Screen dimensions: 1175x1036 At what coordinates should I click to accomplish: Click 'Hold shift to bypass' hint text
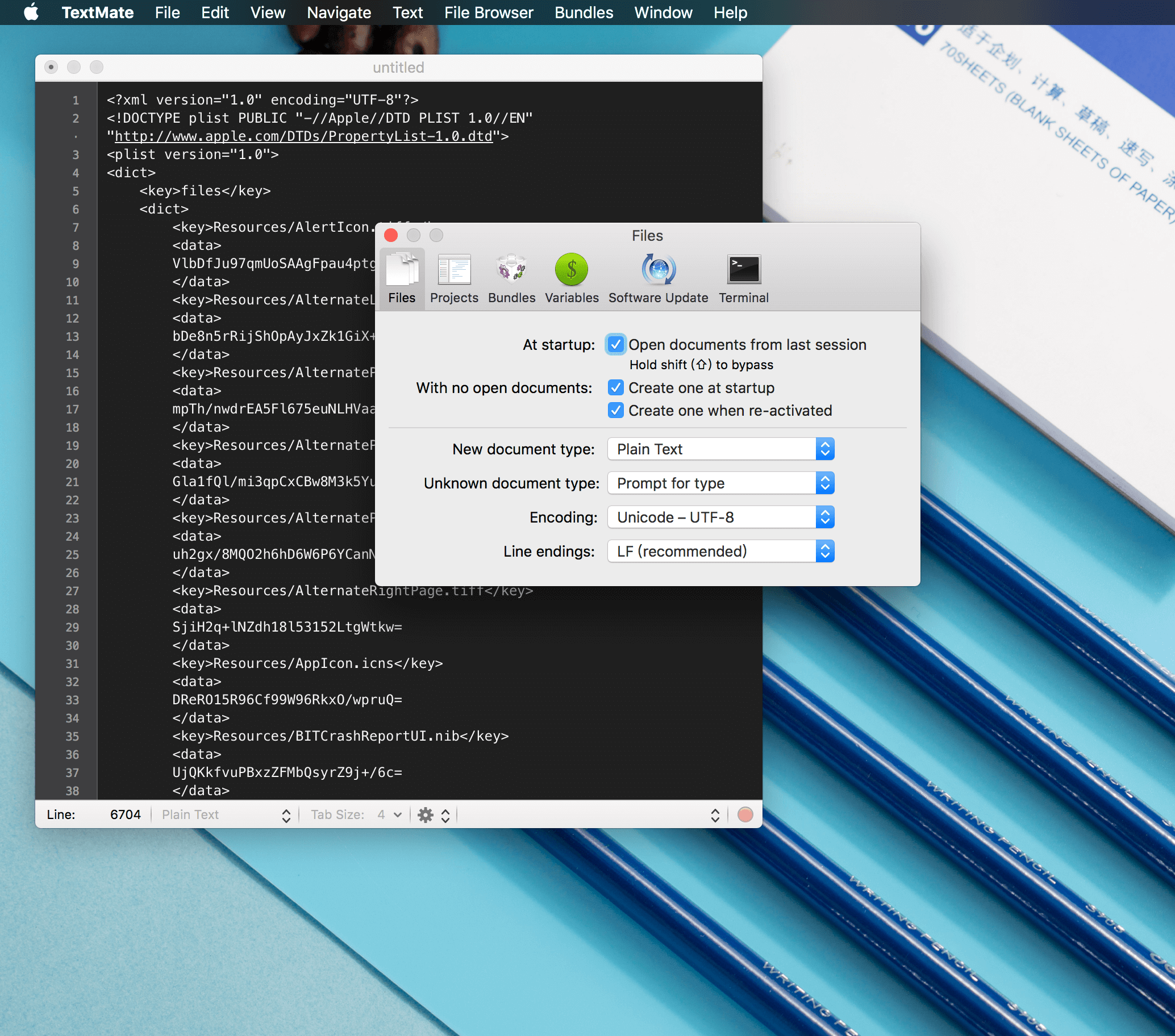[x=701, y=365]
